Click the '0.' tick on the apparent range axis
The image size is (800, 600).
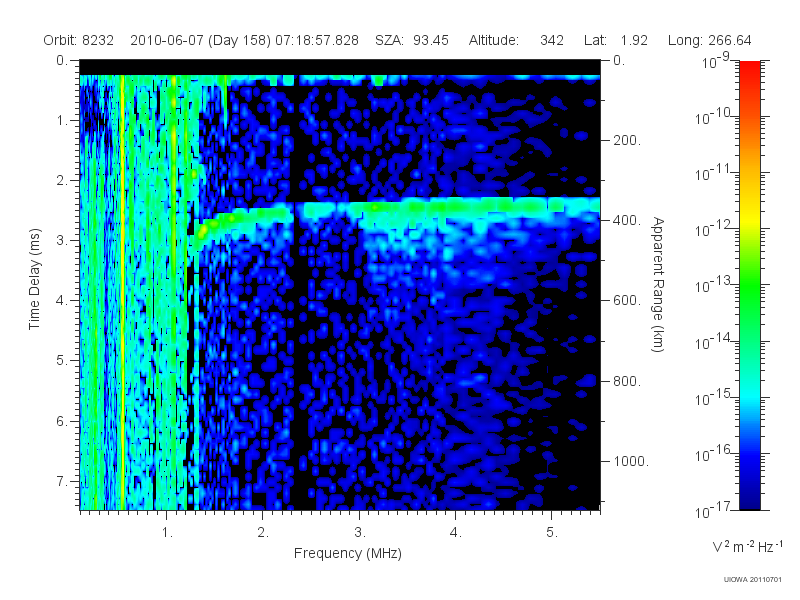click(619, 61)
